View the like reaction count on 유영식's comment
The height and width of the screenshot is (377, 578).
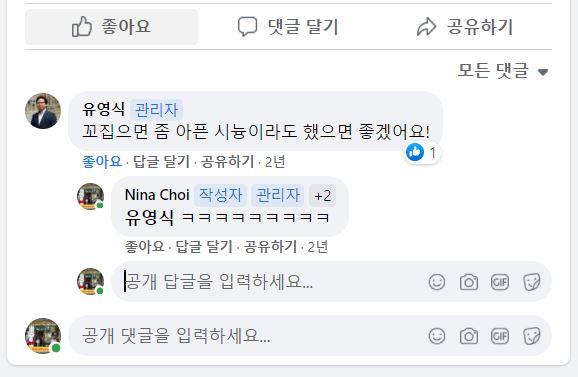pyautogui.click(x=422, y=153)
